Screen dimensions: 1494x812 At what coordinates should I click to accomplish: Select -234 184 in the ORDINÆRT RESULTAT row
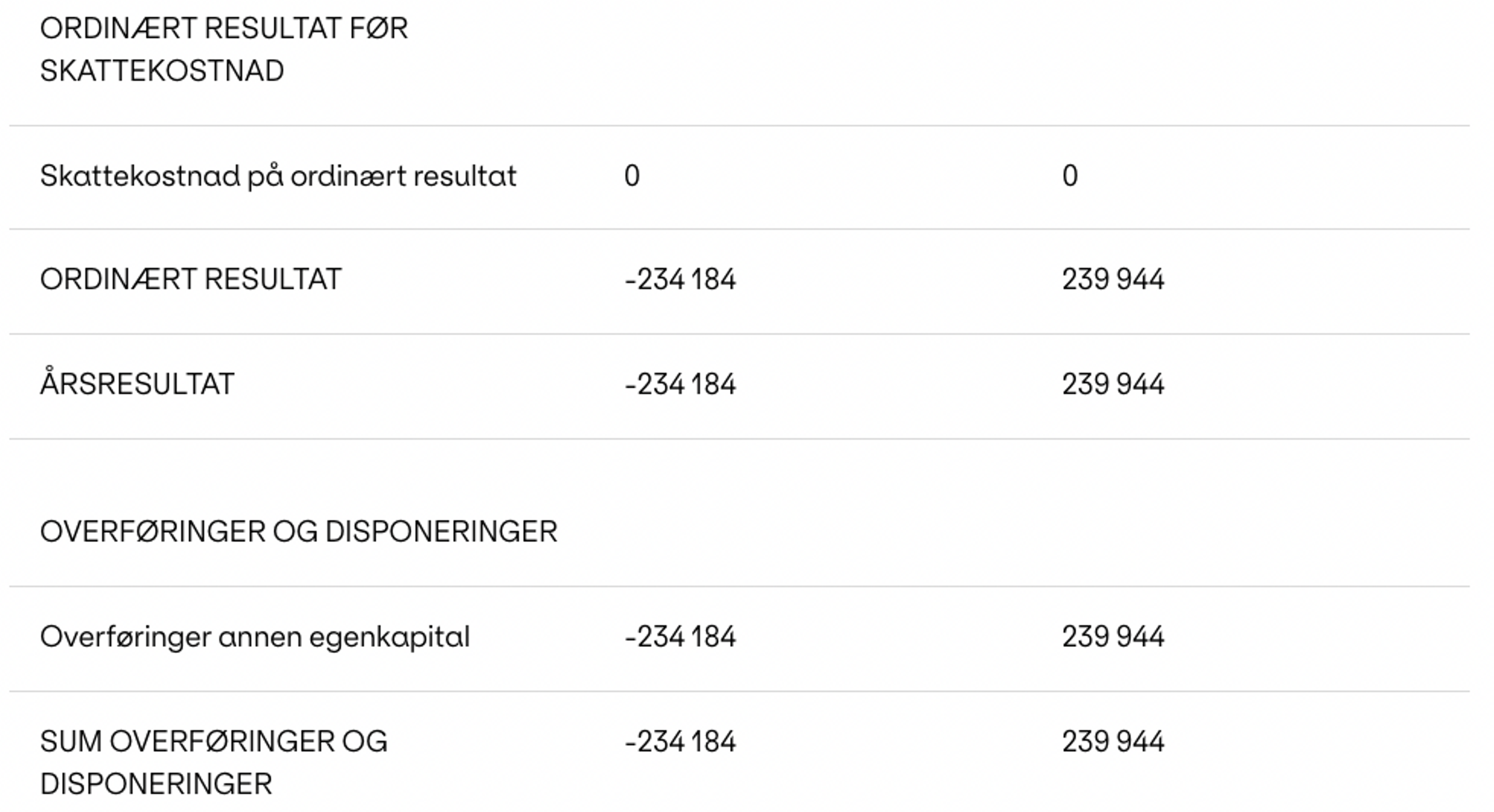pyautogui.click(x=680, y=279)
